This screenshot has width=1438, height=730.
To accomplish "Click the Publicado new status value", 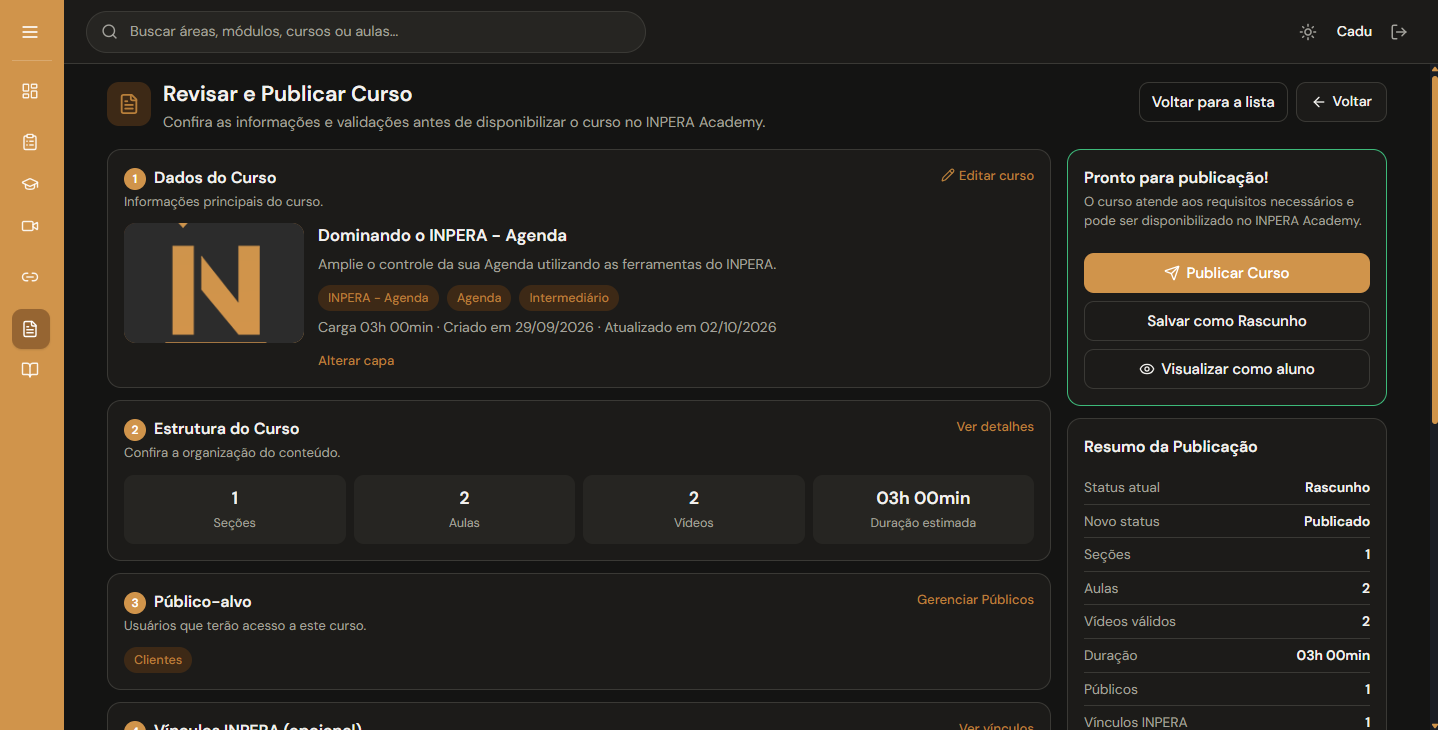I will pos(1337,522).
